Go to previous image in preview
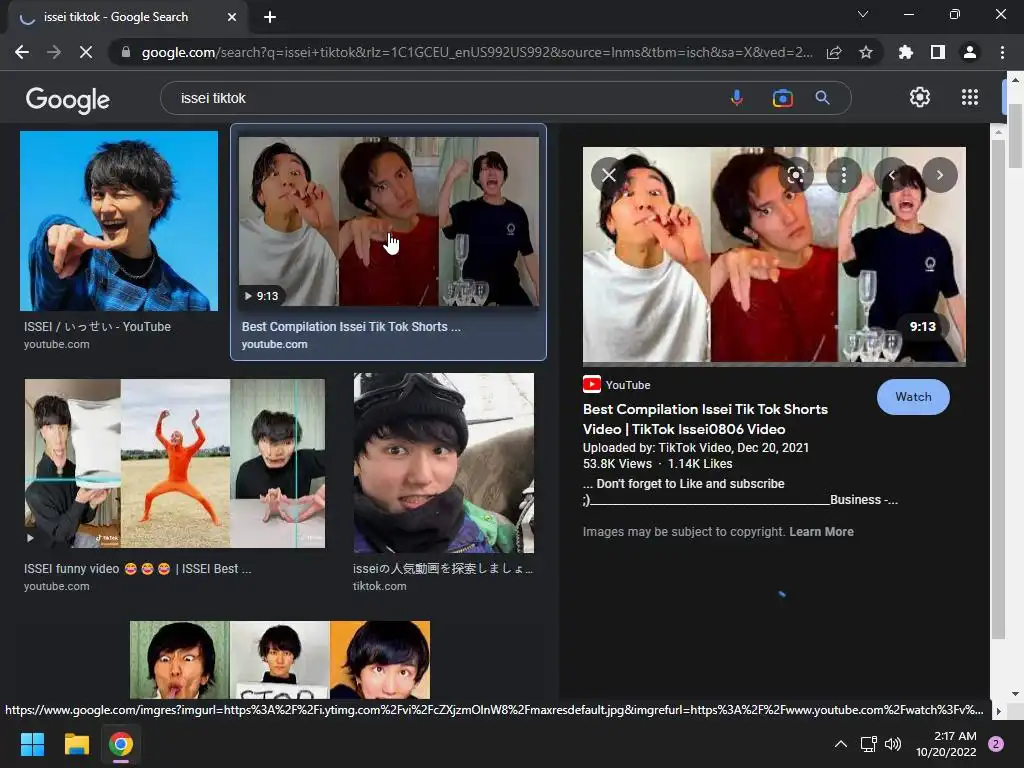This screenshot has height=768, width=1024. click(x=891, y=175)
